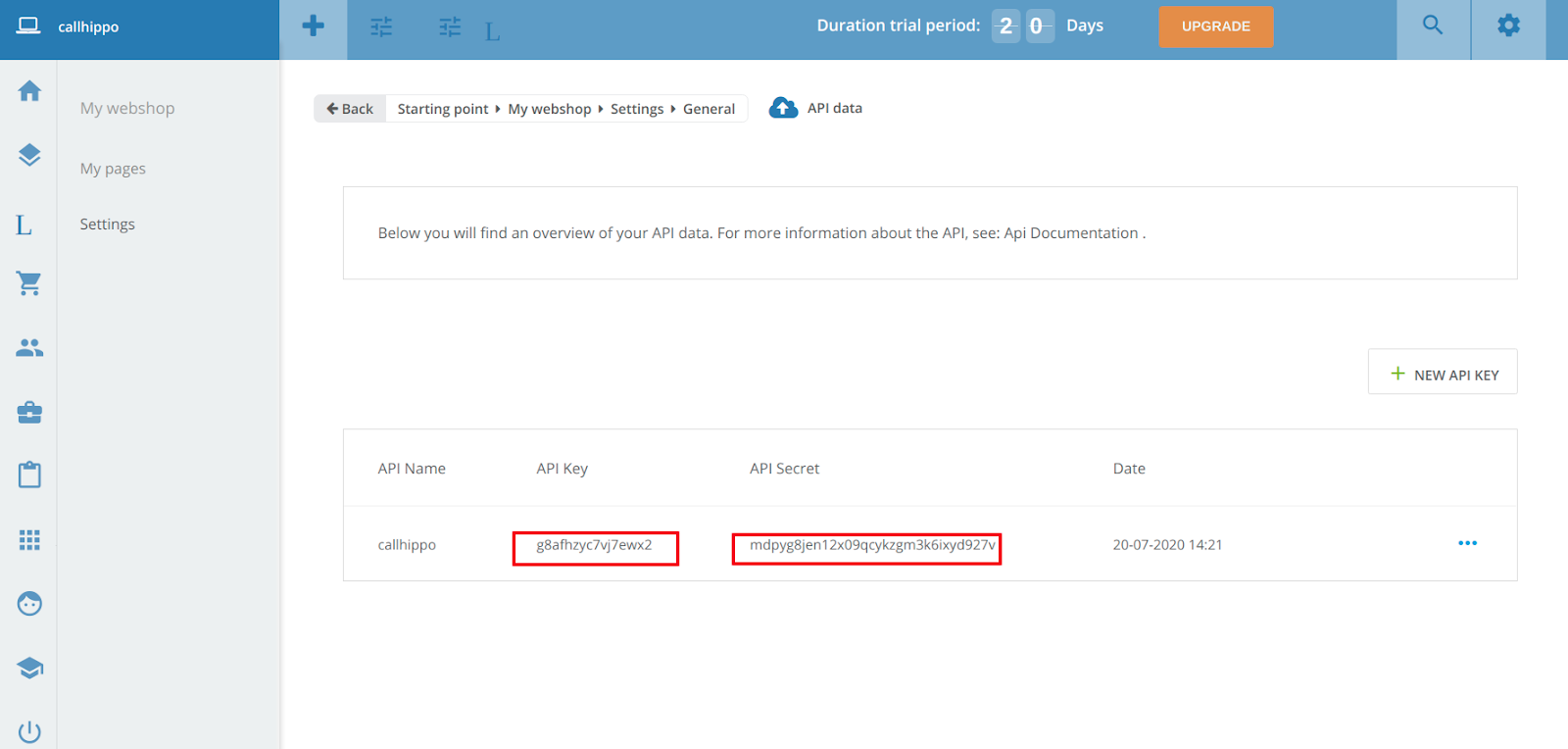This screenshot has height=749, width=1568.
Task: Click the L icon in top bar
Action: 492,32
